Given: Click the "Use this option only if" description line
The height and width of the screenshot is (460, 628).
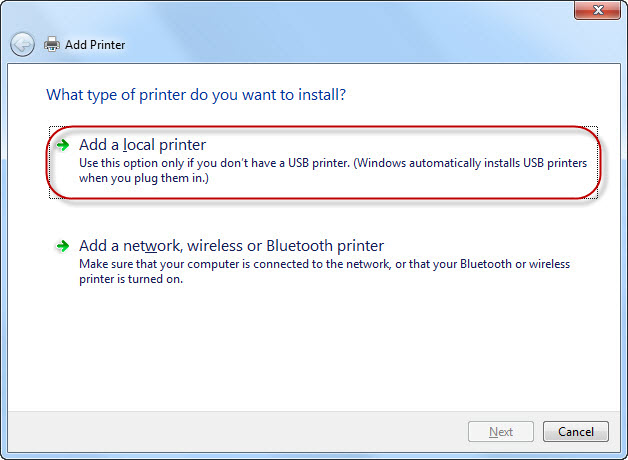Looking at the screenshot, I should (x=332, y=162).
